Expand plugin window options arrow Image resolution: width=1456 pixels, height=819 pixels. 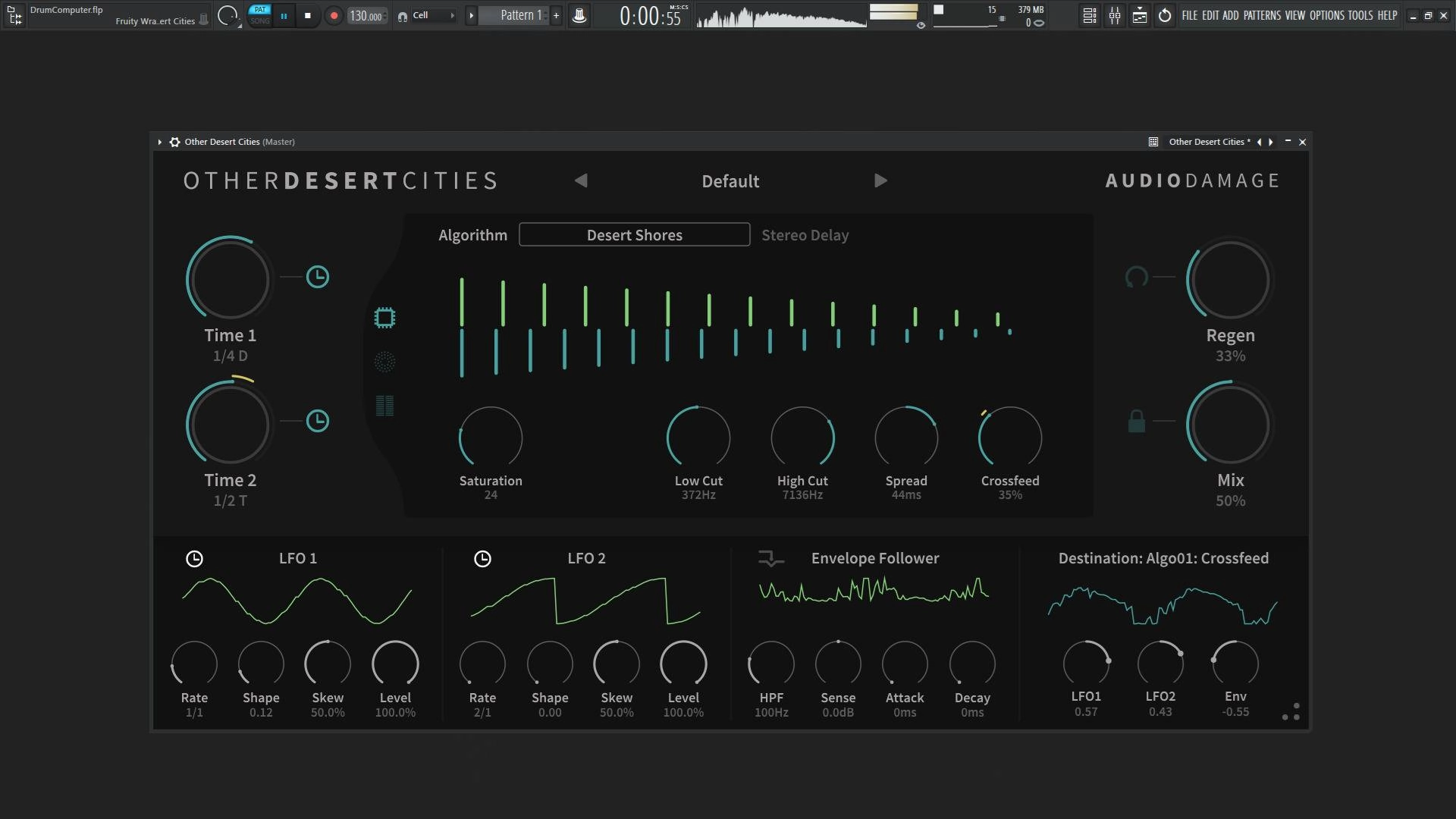pyautogui.click(x=159, y=142)
